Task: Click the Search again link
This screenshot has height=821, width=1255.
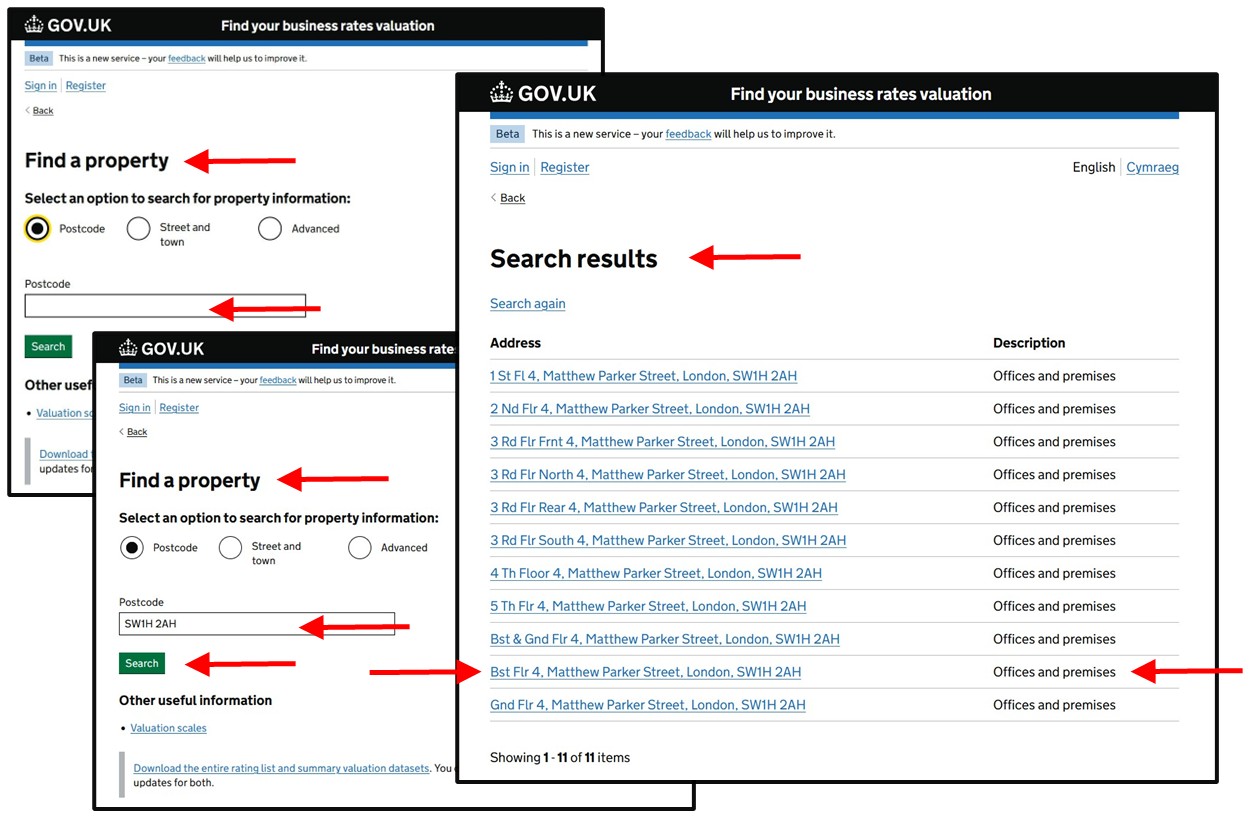Action: coord(527,304)
